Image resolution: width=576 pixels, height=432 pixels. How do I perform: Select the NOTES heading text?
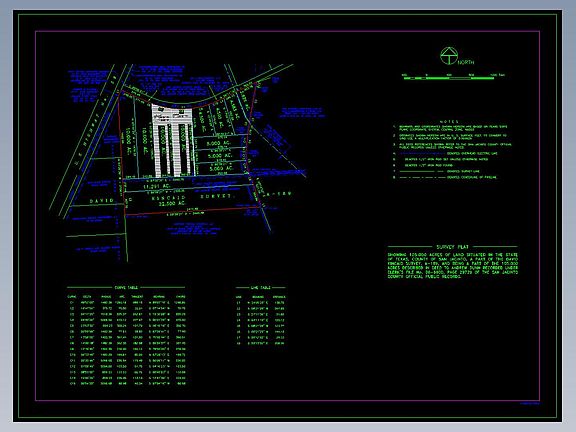point(449,122)
